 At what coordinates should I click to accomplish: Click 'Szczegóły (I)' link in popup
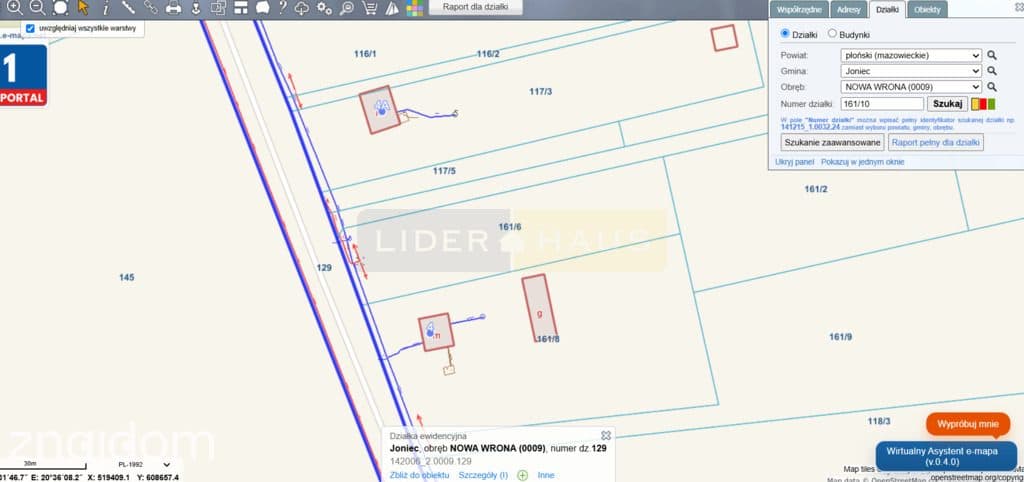pos(483,475)
